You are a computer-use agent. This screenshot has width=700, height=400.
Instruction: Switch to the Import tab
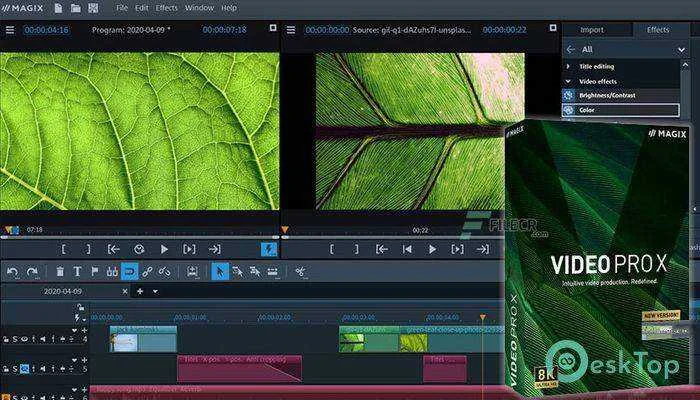click(592, 30)
